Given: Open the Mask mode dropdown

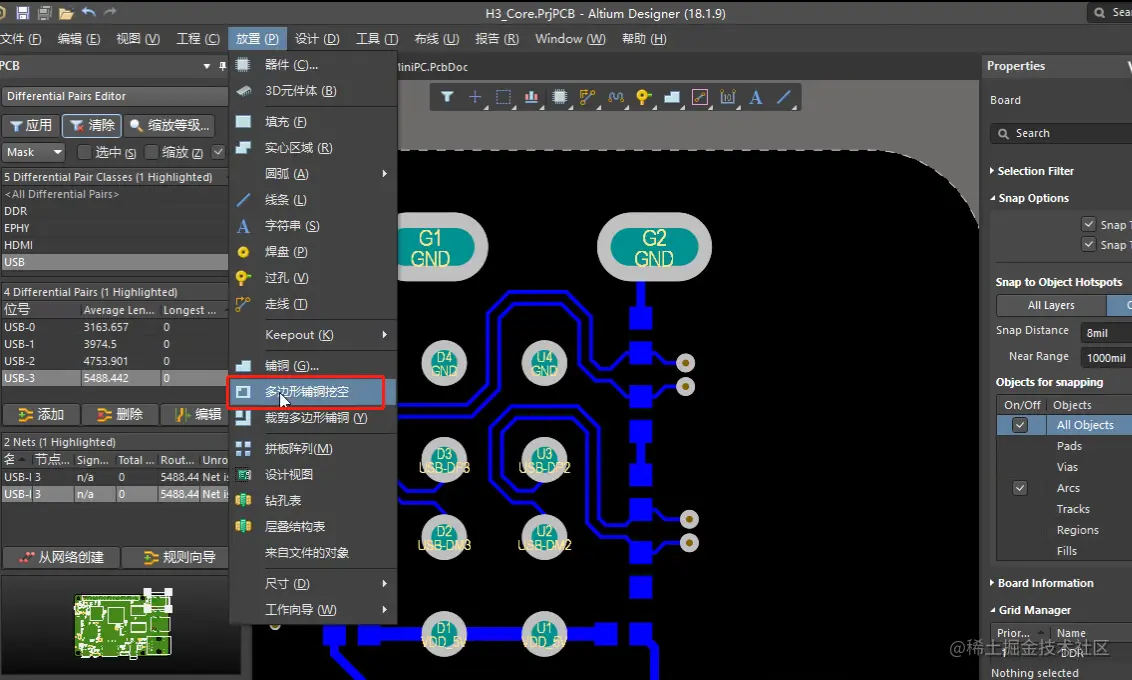Looking at the screenshot, I should (x=34, y=152).
